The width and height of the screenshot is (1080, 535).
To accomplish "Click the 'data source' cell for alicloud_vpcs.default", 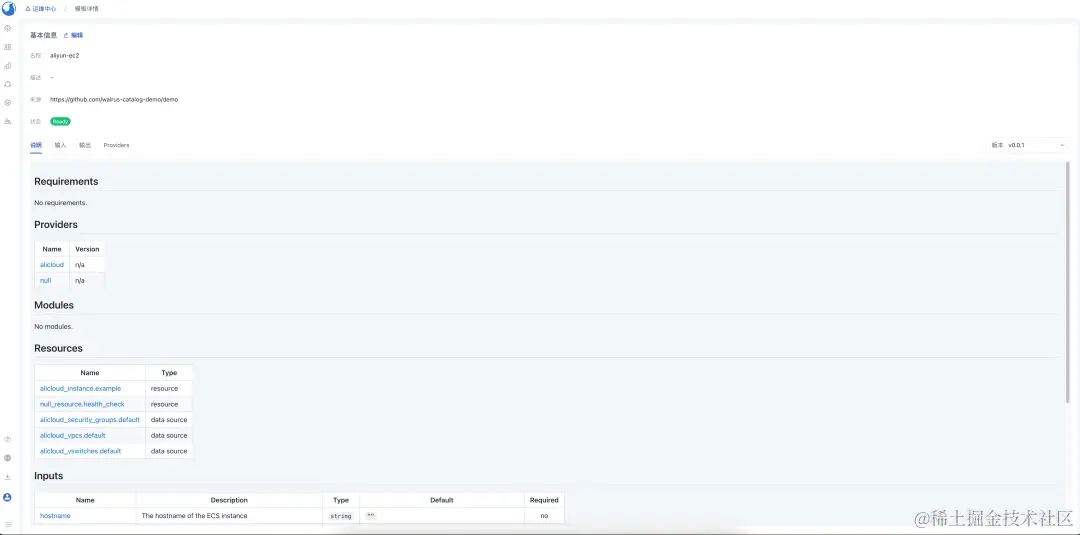I will pyautogui.click(x=169, y=436).
